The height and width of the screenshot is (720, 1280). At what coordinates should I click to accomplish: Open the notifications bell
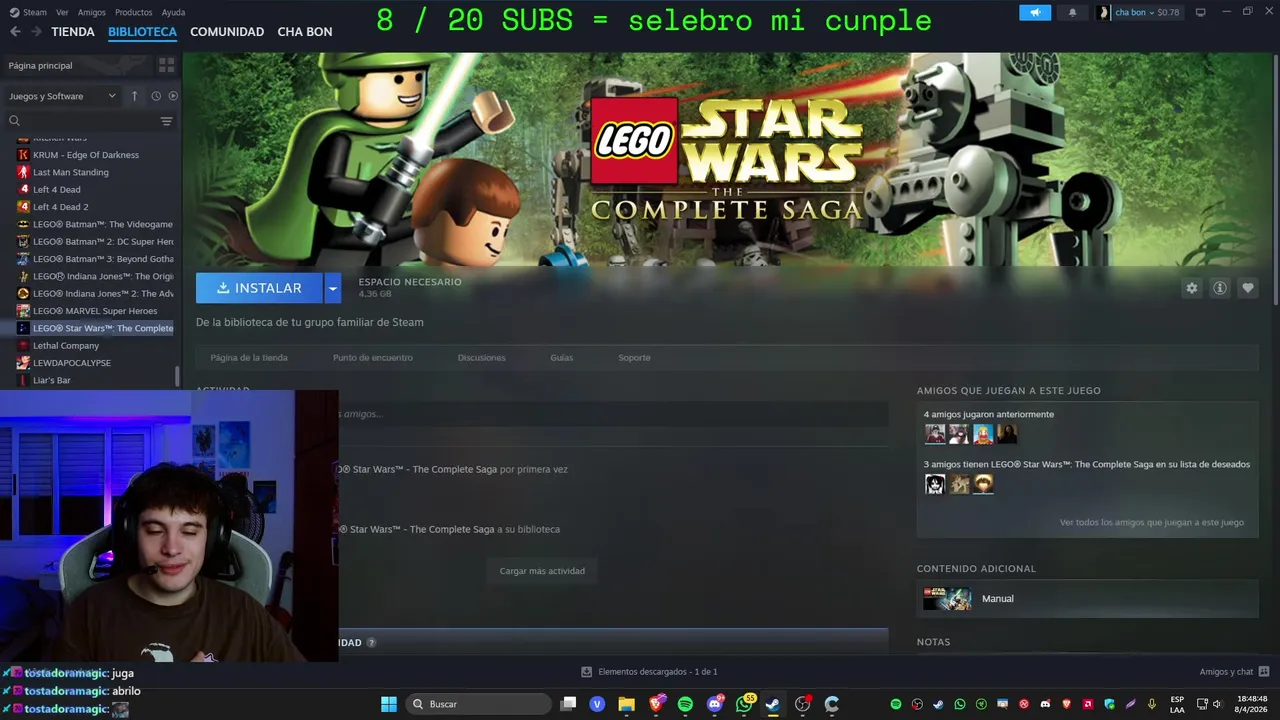pyautogui.click(x=1072, y=12)
